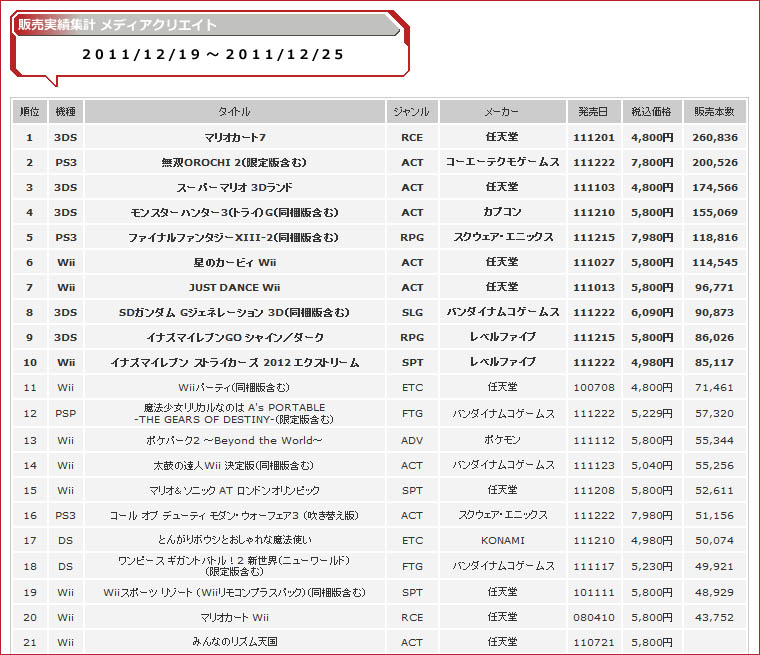Click sales figure 174,566
The height and width of the screenshot is (655, 760).
point(715,188)
